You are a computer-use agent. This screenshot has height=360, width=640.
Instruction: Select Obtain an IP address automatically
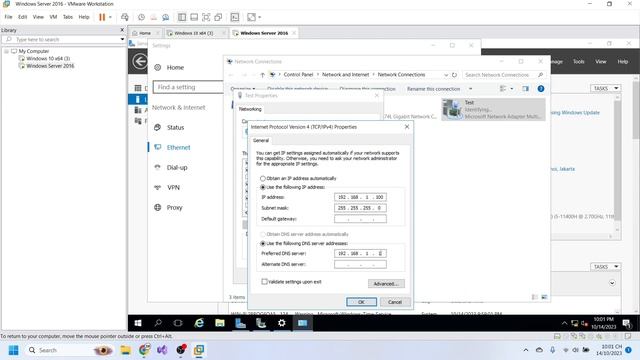263,179
